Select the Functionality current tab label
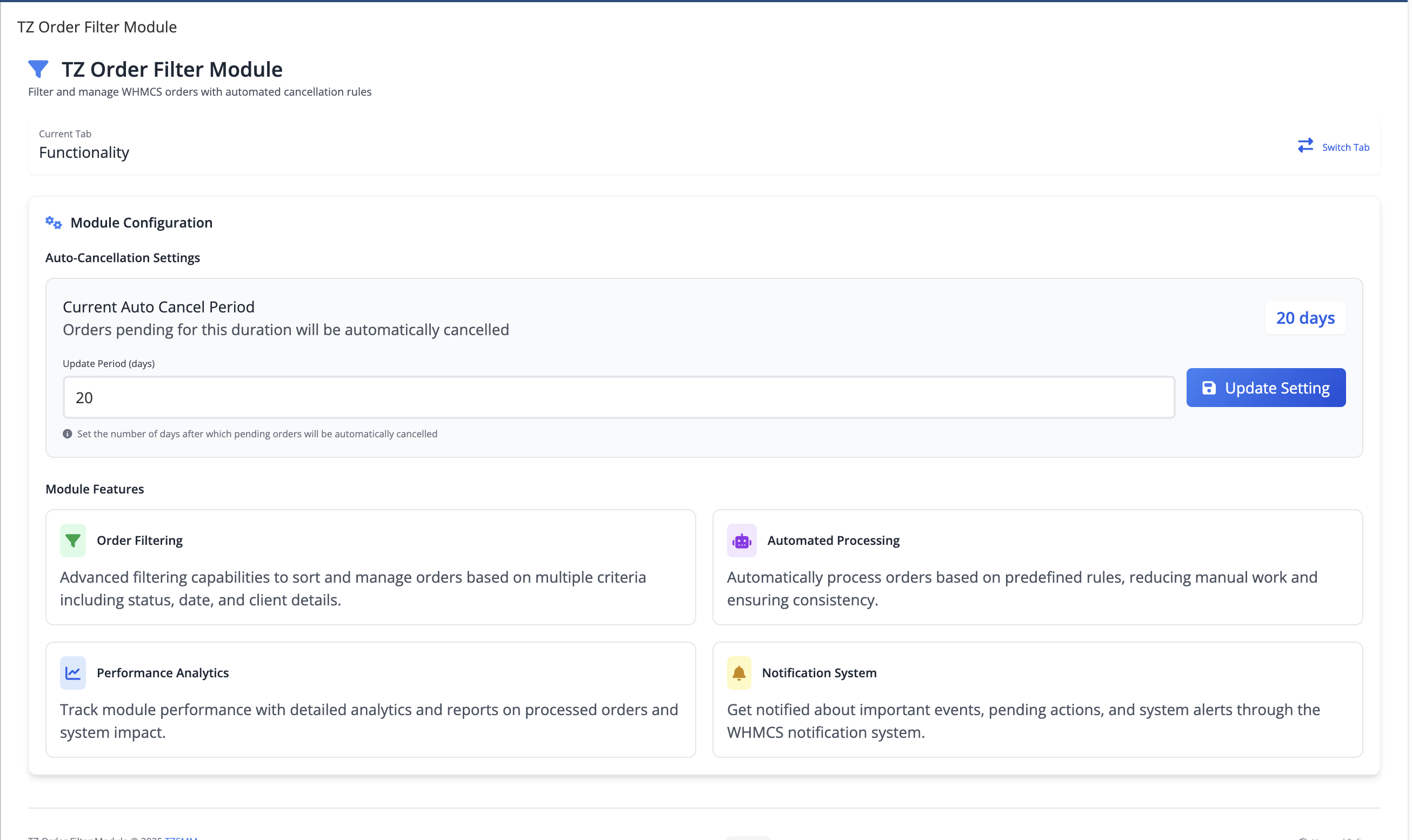 click(83, 152)
